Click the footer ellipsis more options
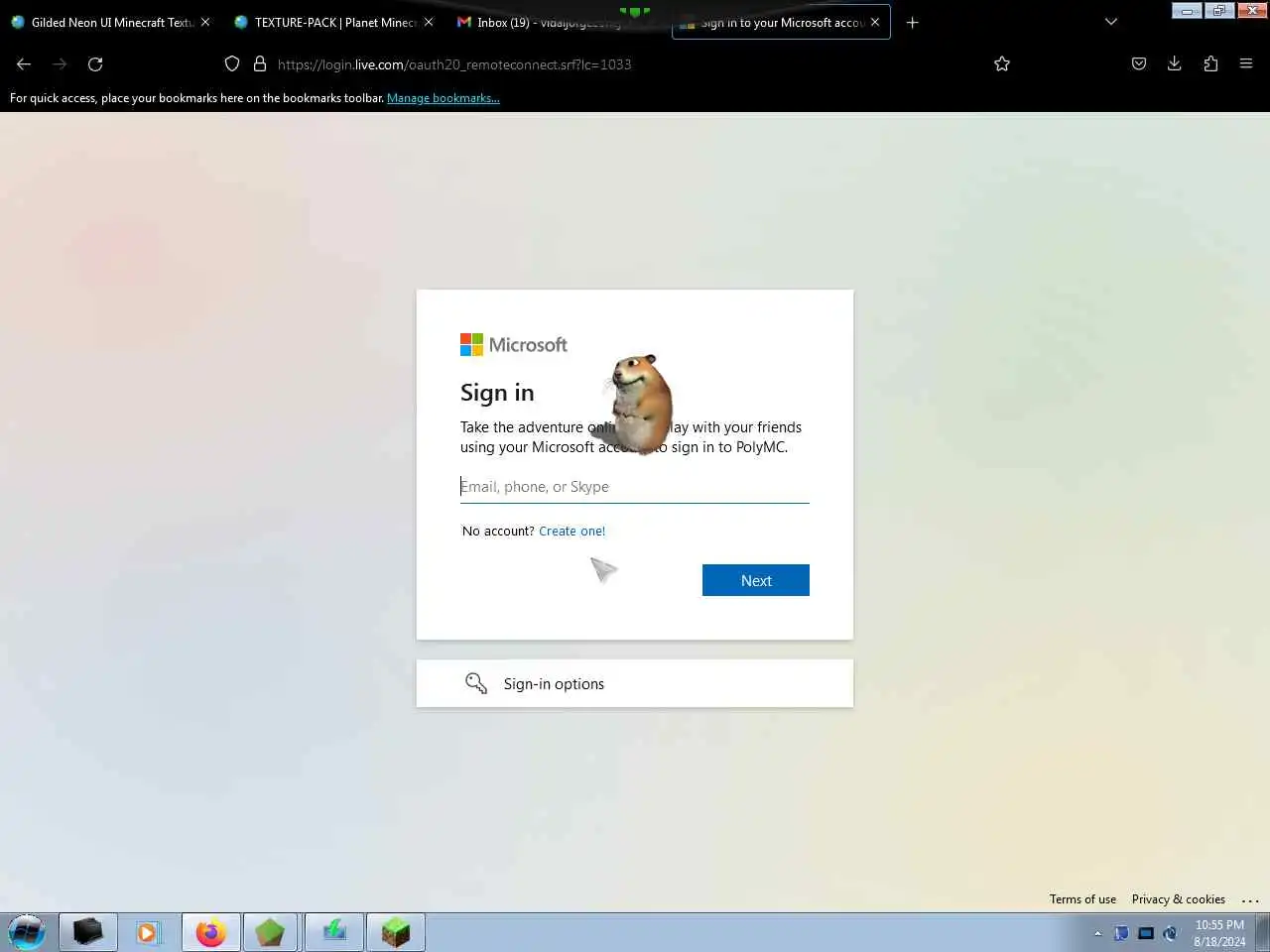 tap(1250, 900)
